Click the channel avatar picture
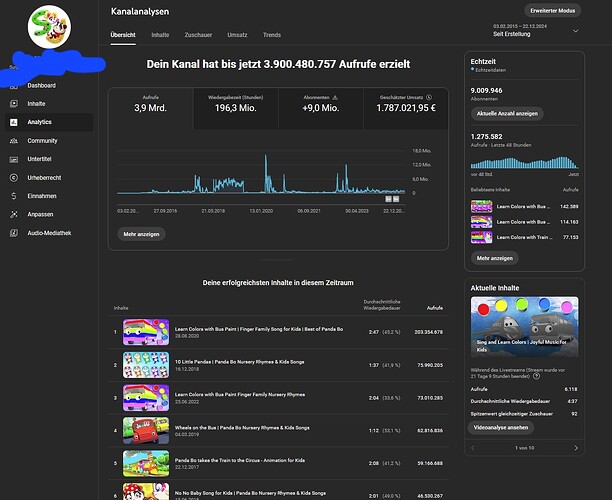The height and width of the screenshot is (500, 612). tap(49, 27)
